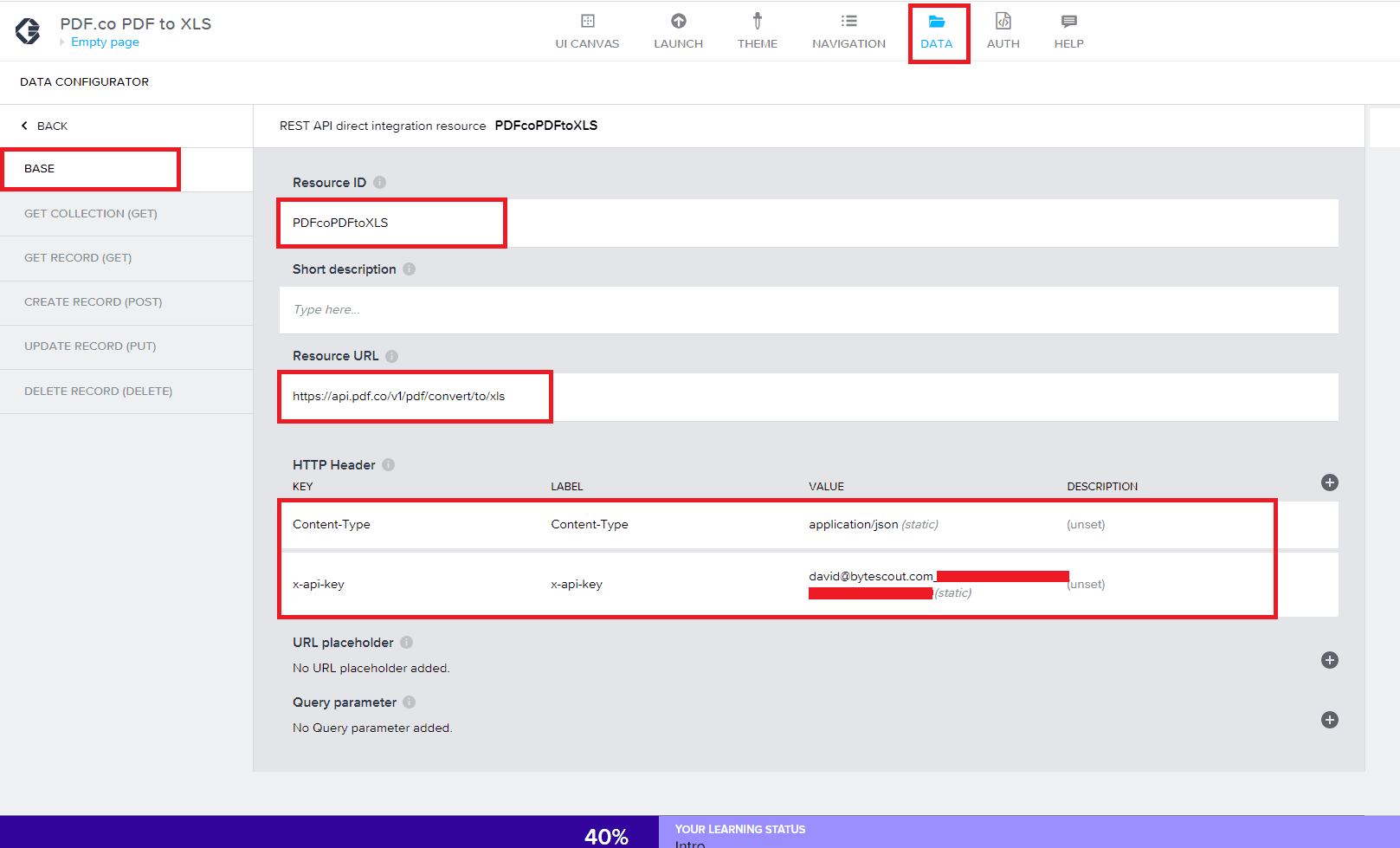Add a URL placeholder with plus icon
Screen dimensions: 1400x848
coord(1330,660)
